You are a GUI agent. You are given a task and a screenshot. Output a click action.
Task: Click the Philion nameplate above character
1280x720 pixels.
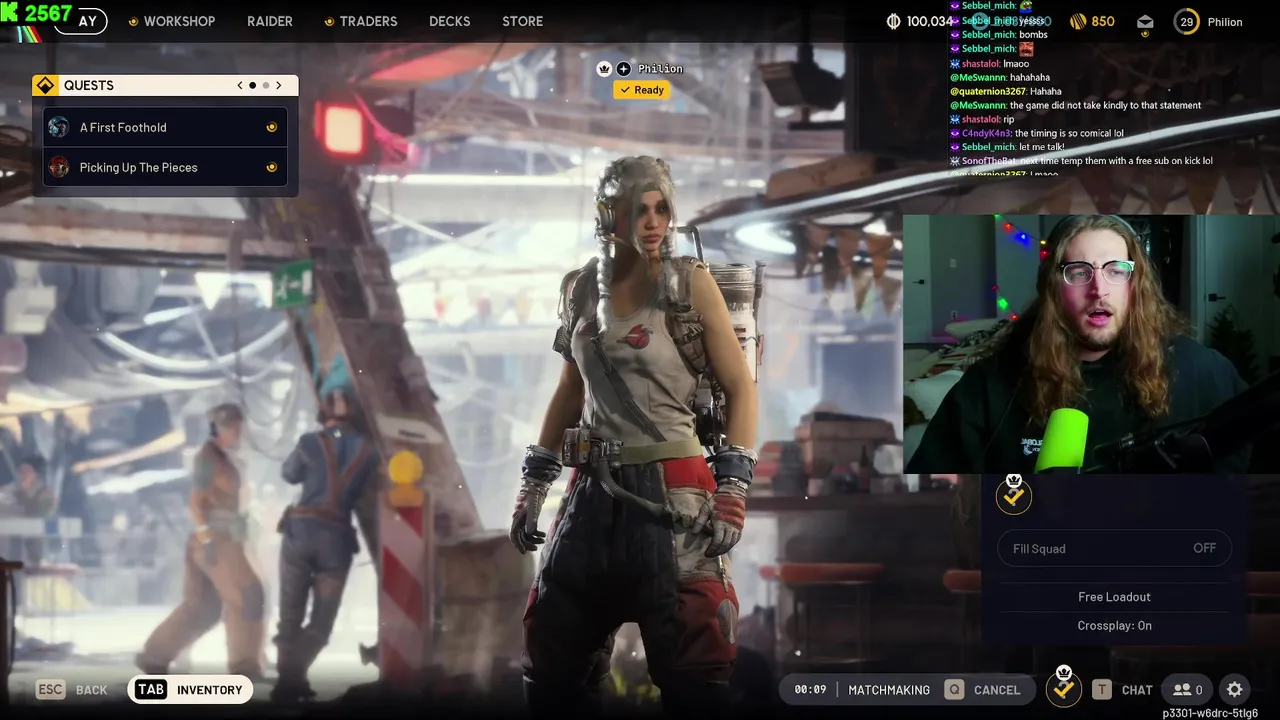point(660,68)
